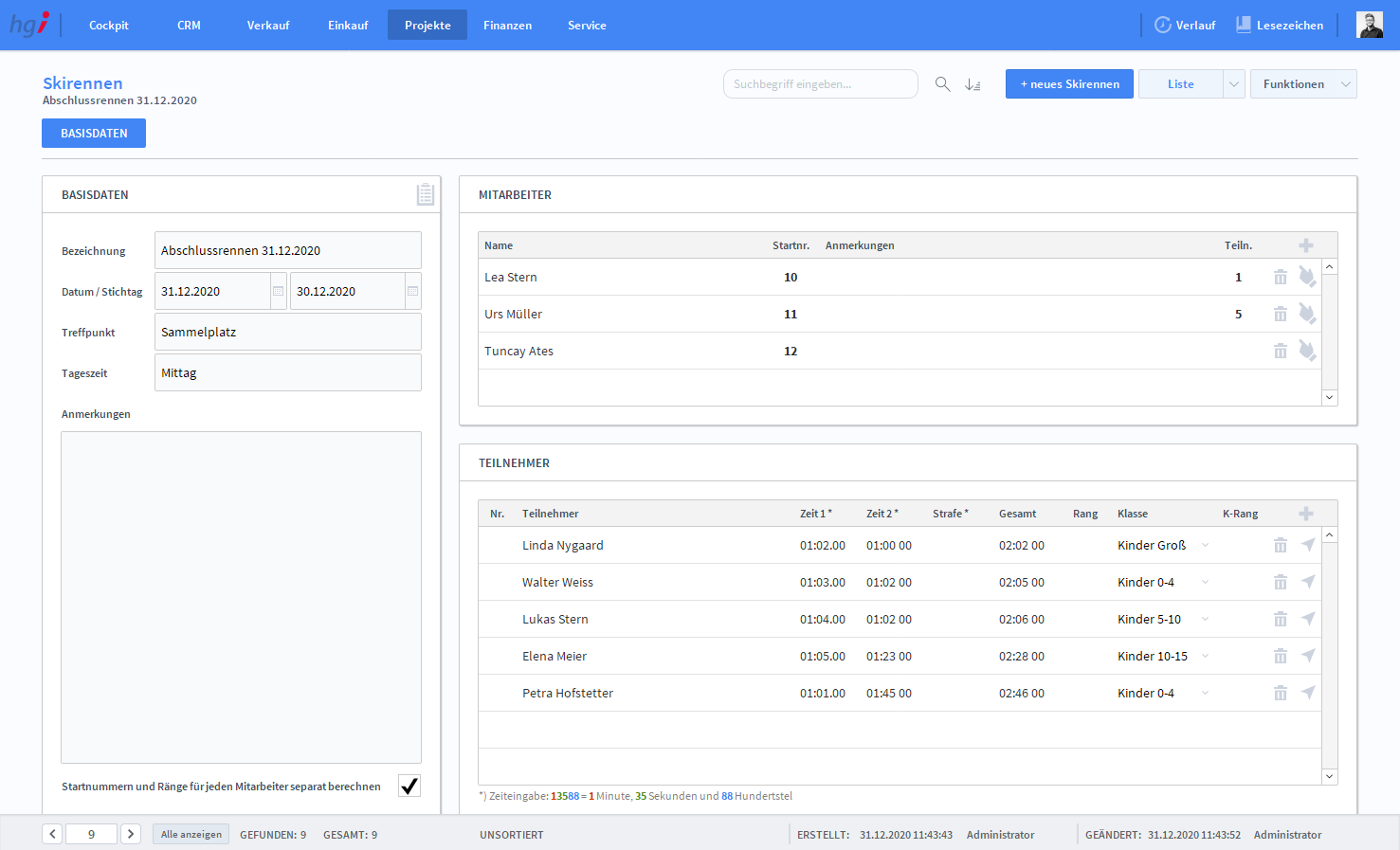Delete participant Walter Weiss via trash icon
The width and height of the screenshot is (1400, 850).
1280,583
